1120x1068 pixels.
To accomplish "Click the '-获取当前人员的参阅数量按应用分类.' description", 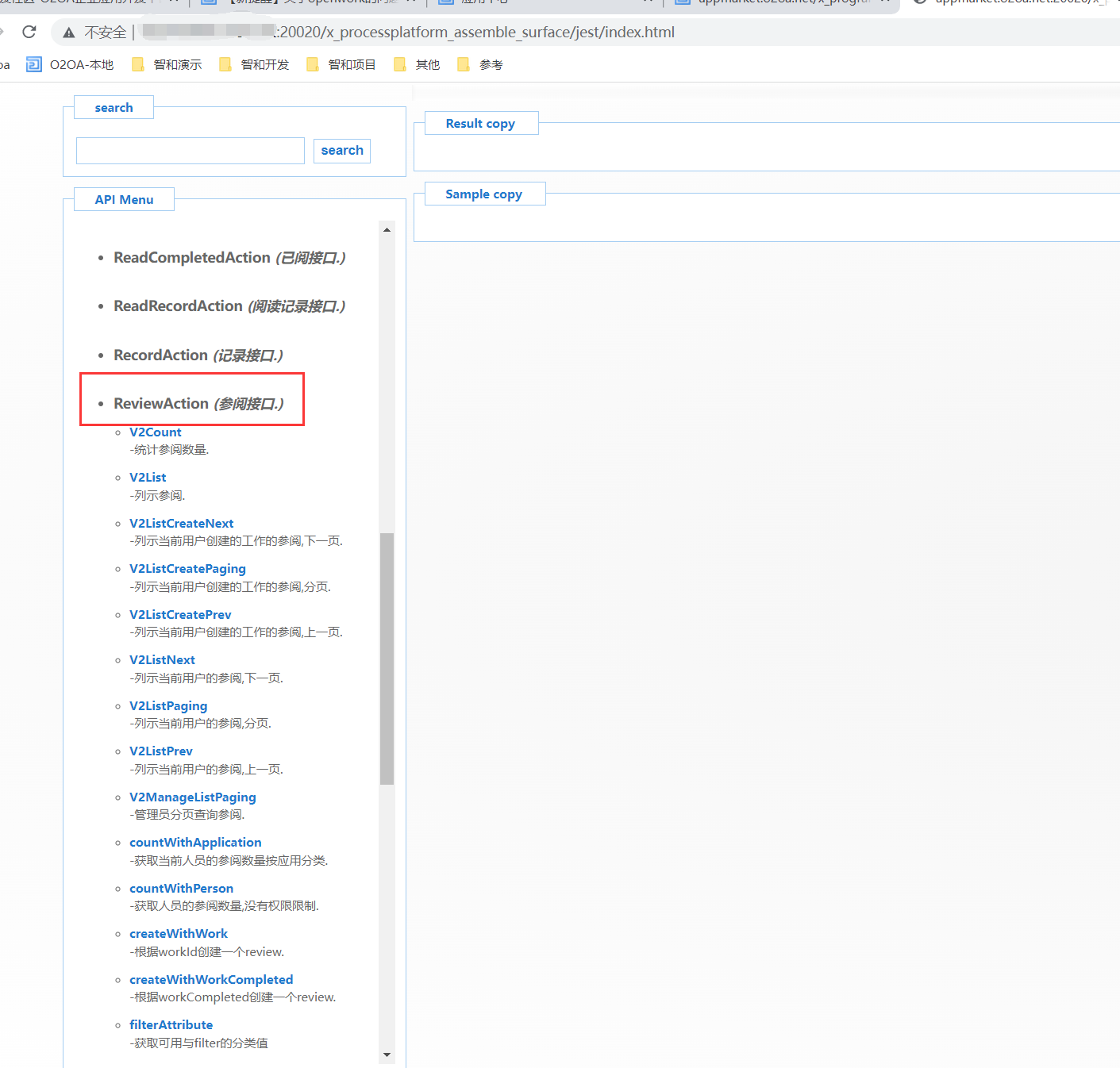I will pyautogui.click(x=229, y=861).
